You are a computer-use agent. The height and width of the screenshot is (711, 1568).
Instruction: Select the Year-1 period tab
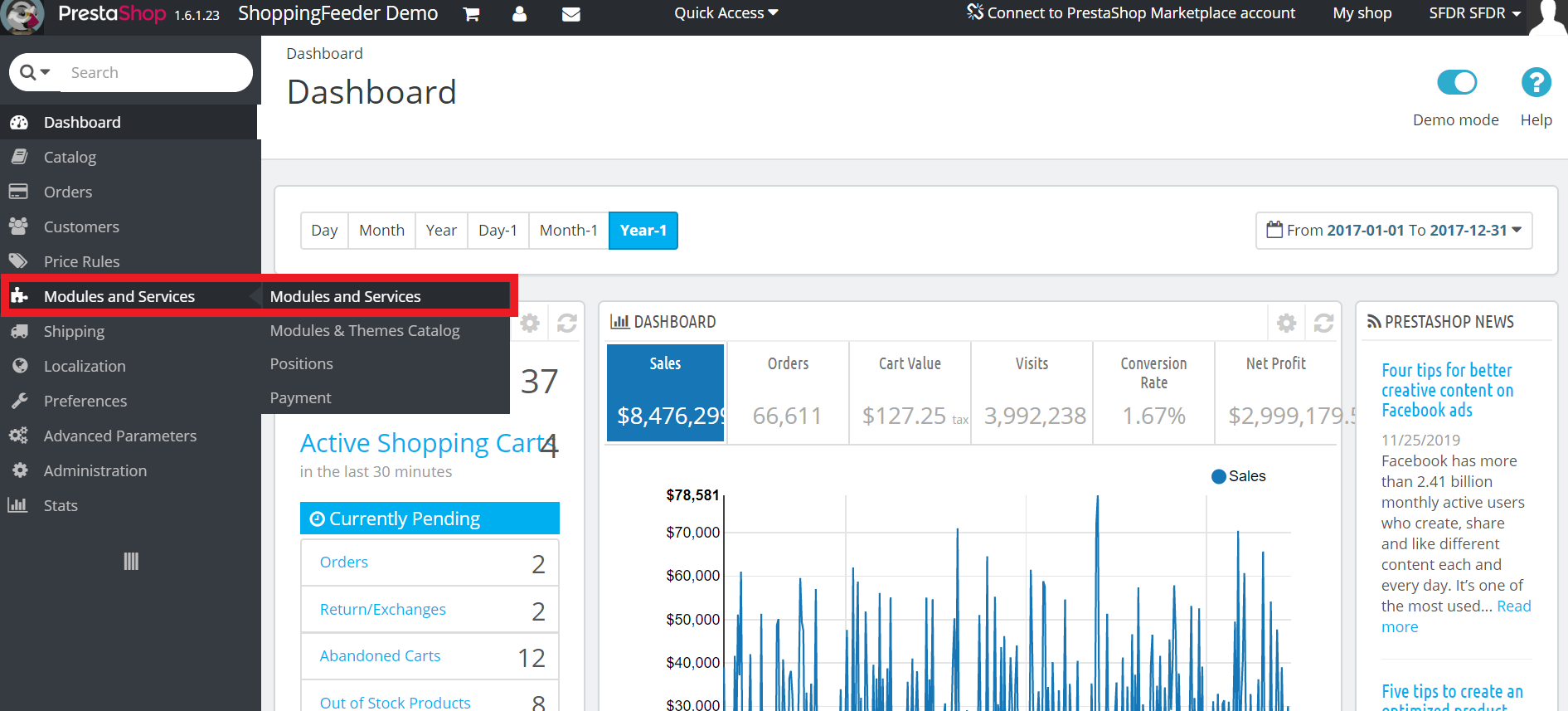(643, 231)
